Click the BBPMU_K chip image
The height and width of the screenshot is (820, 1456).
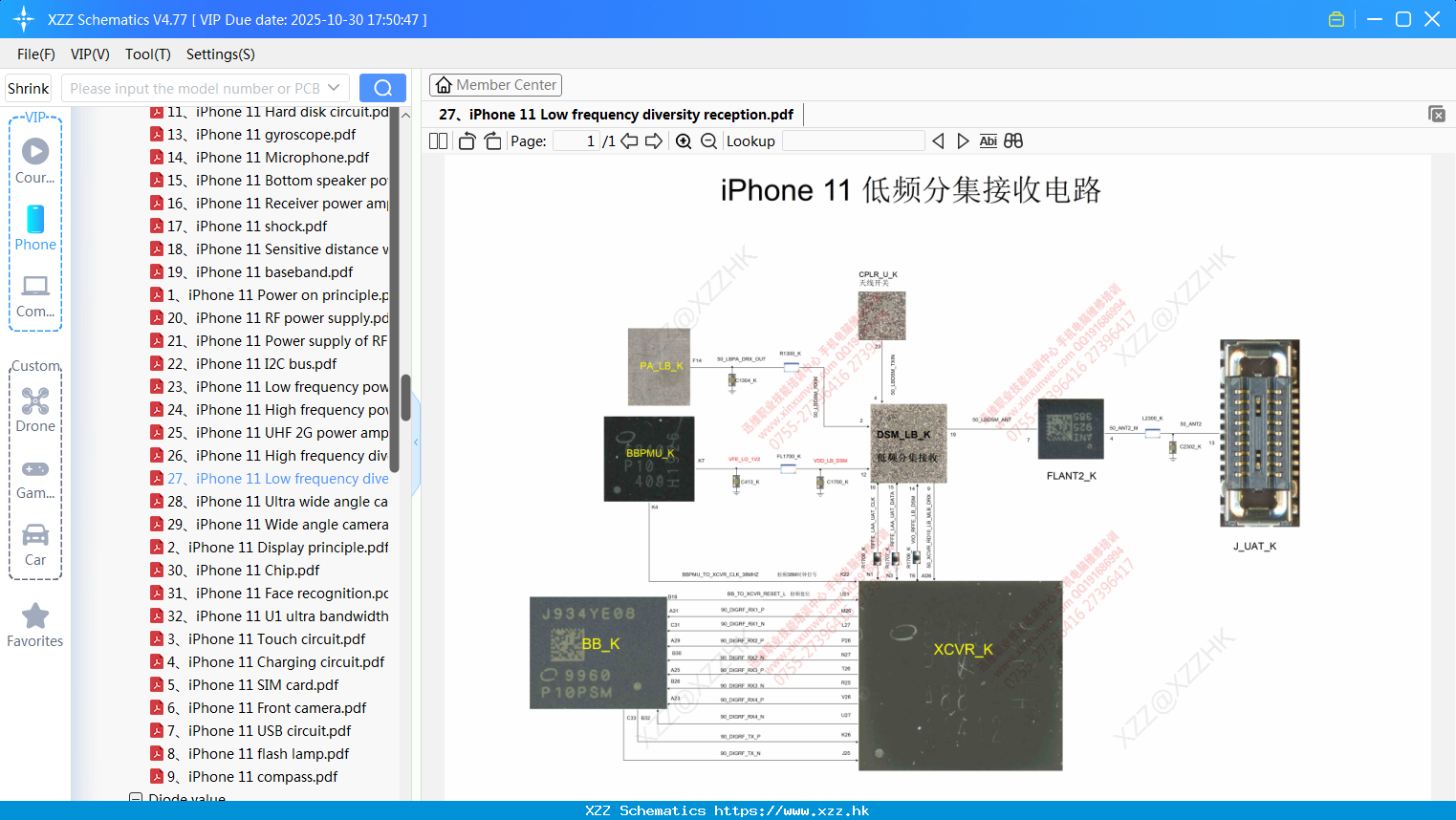[x=649, y=459]
